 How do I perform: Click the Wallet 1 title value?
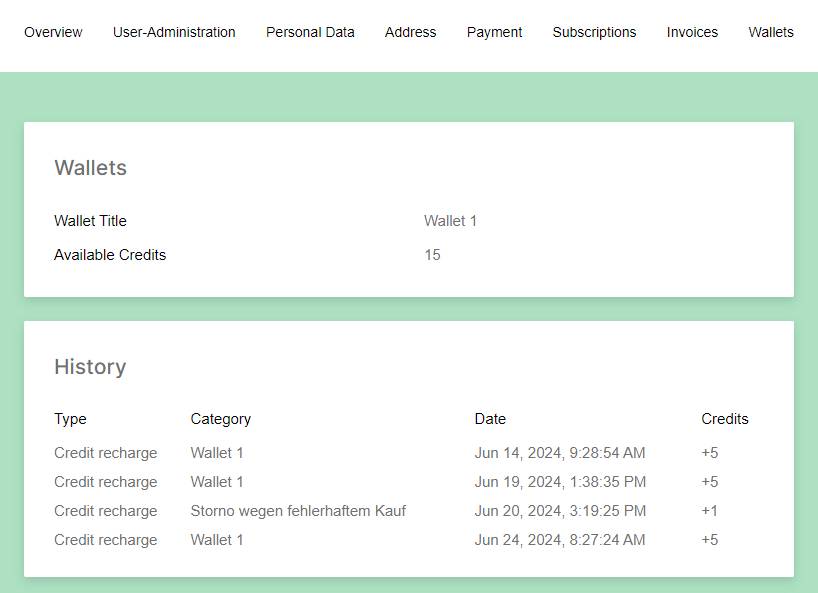[450, 221]
